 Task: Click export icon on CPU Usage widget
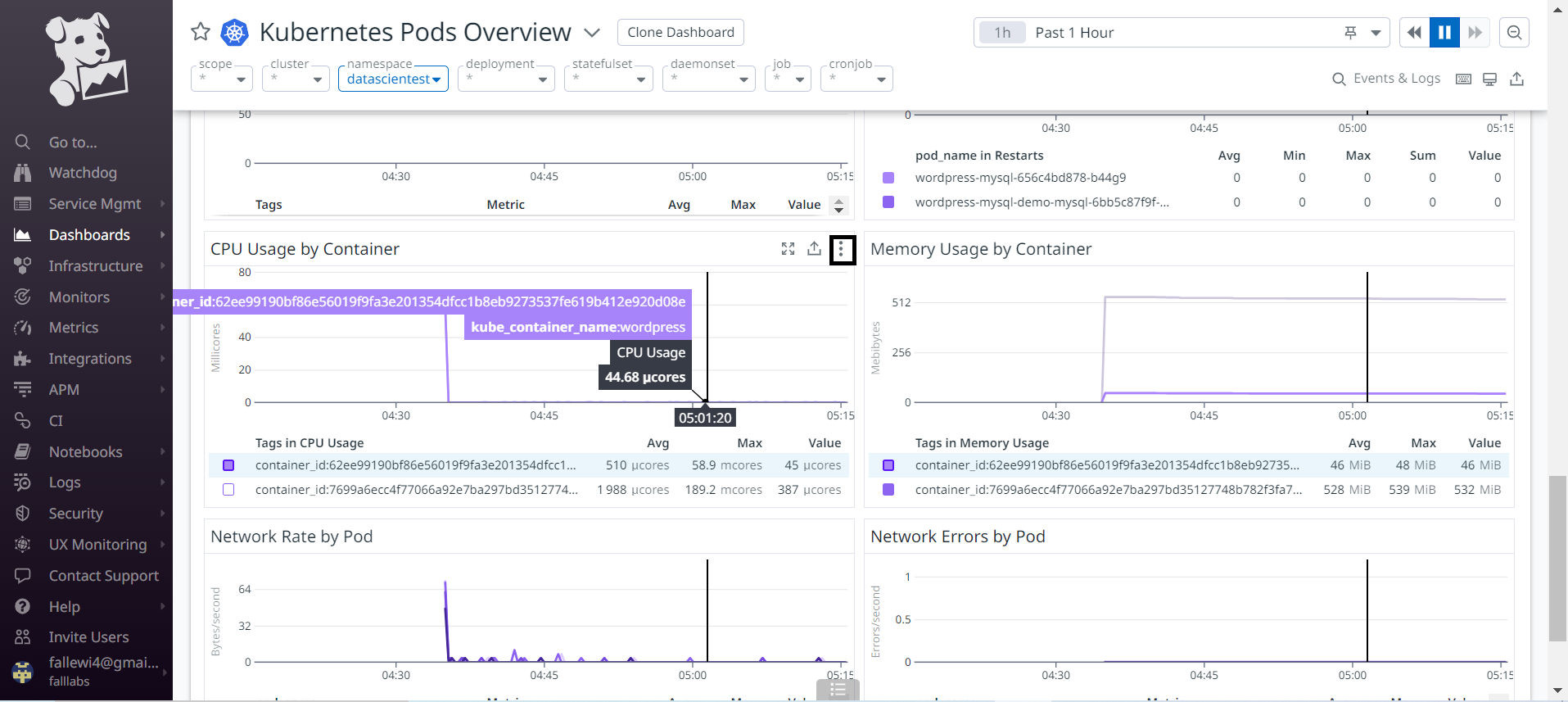[814, 249]
